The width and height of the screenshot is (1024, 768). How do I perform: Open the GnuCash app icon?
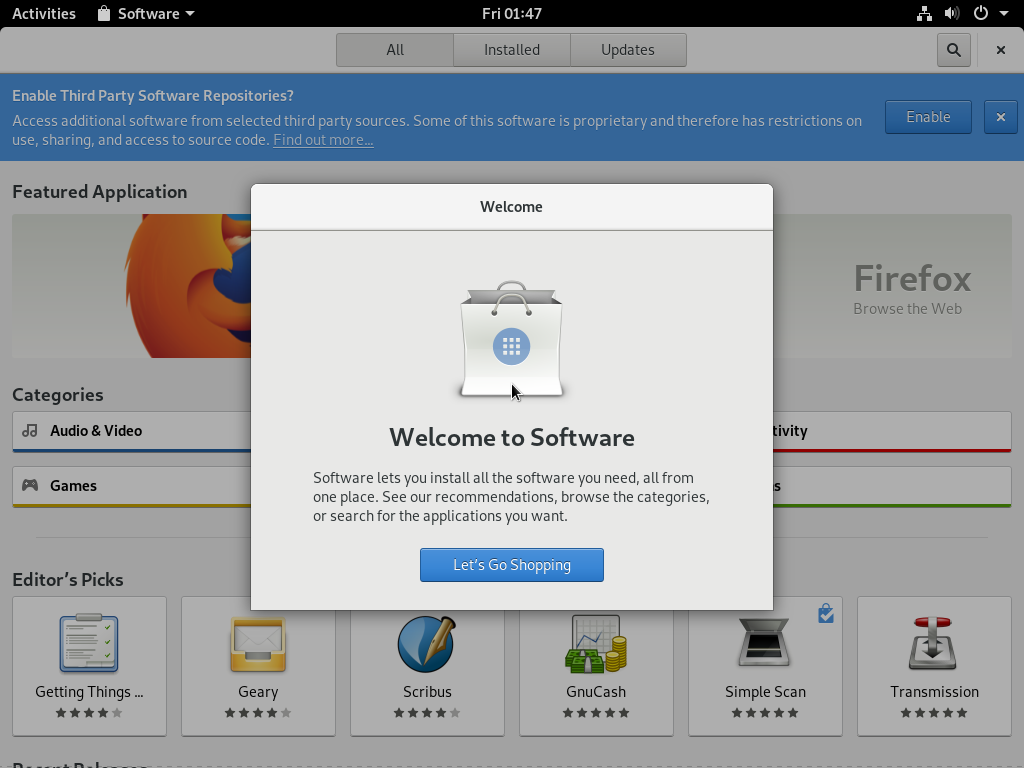pos(596,644)
